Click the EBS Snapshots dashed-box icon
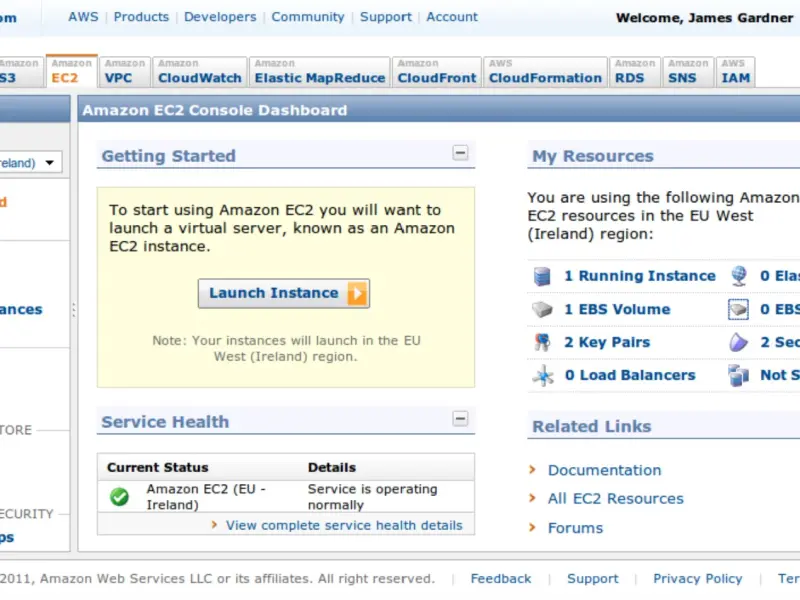Viewport: 800px width, 600px height. tap(738, 309)
